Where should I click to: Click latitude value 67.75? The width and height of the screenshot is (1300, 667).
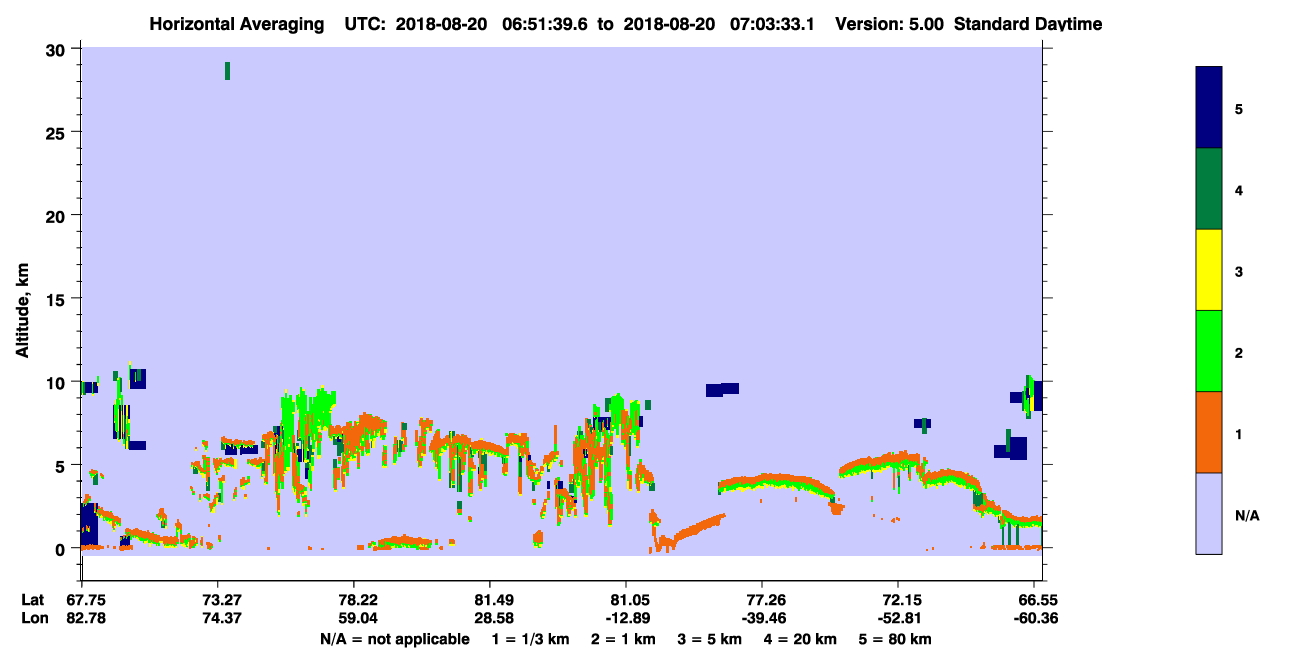point(88,600)
